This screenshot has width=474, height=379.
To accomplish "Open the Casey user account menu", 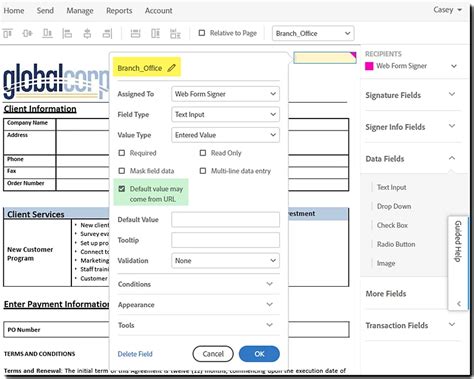I will pyautogui.click(x=447, y=10).
